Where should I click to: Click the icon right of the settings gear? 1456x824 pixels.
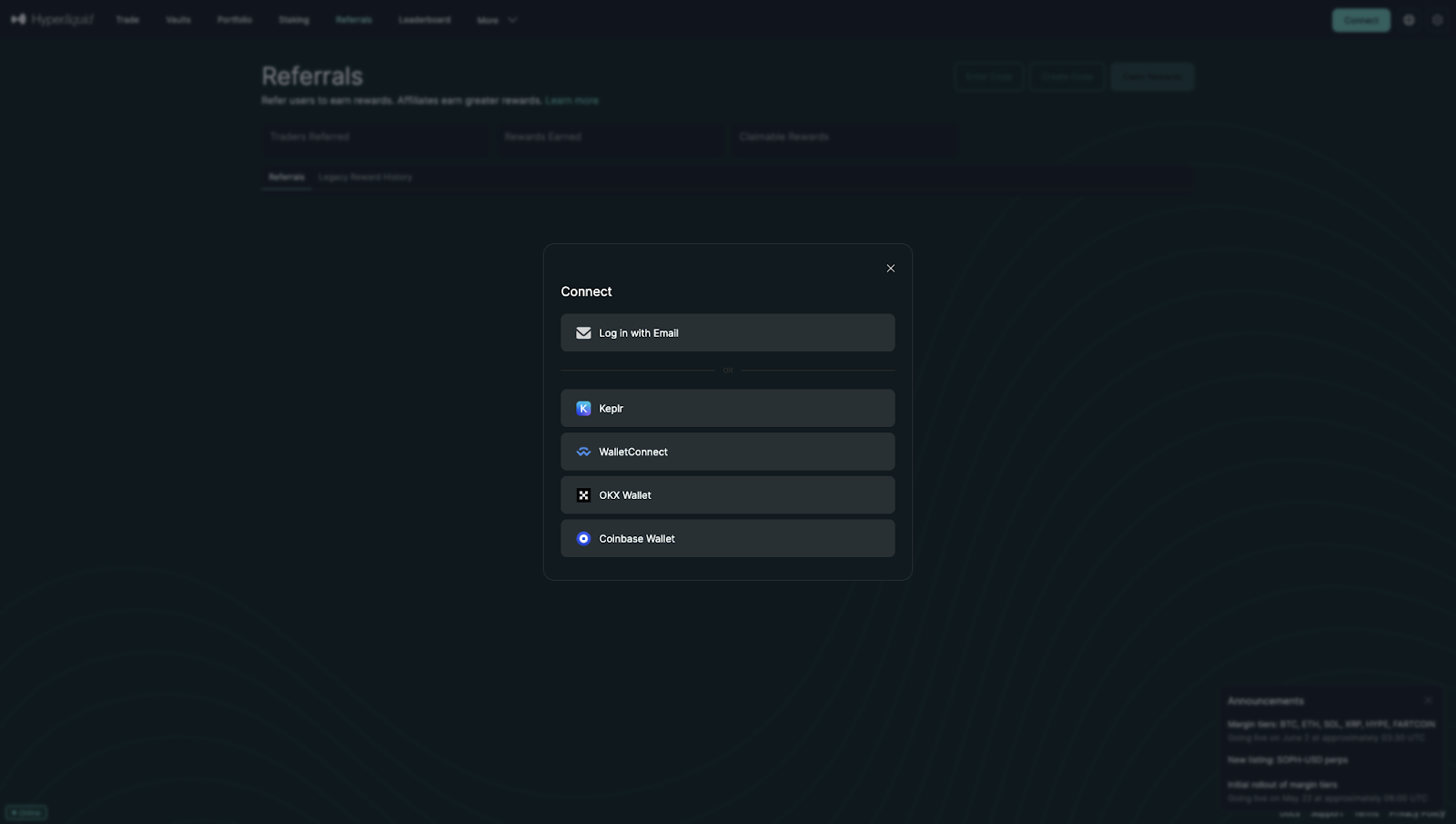click(1439, 19)
